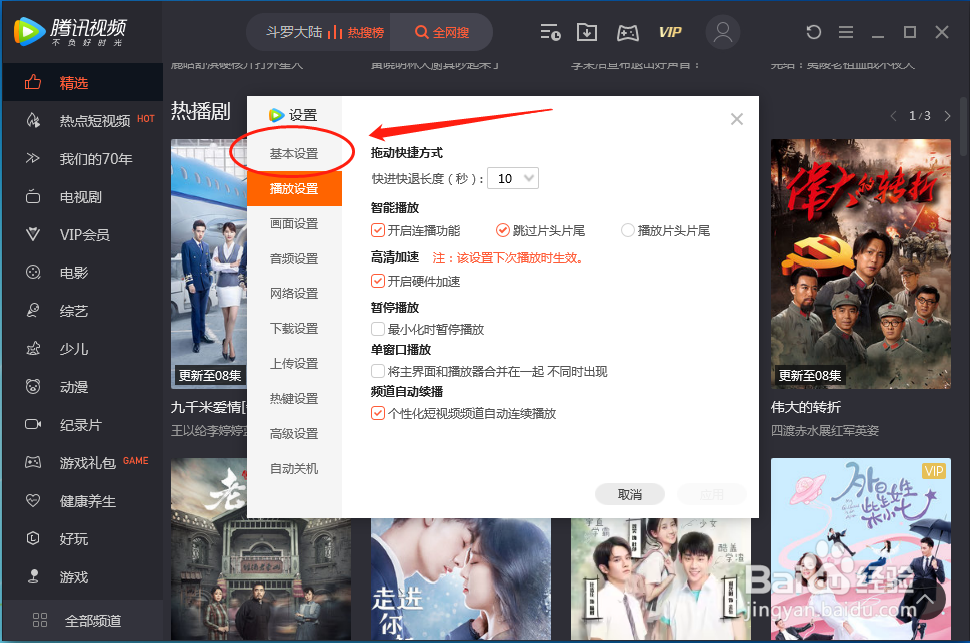This screenshot has height=643, width=970.
Task: Open 少儿 channel in sidebar
Action: point(83,349)
